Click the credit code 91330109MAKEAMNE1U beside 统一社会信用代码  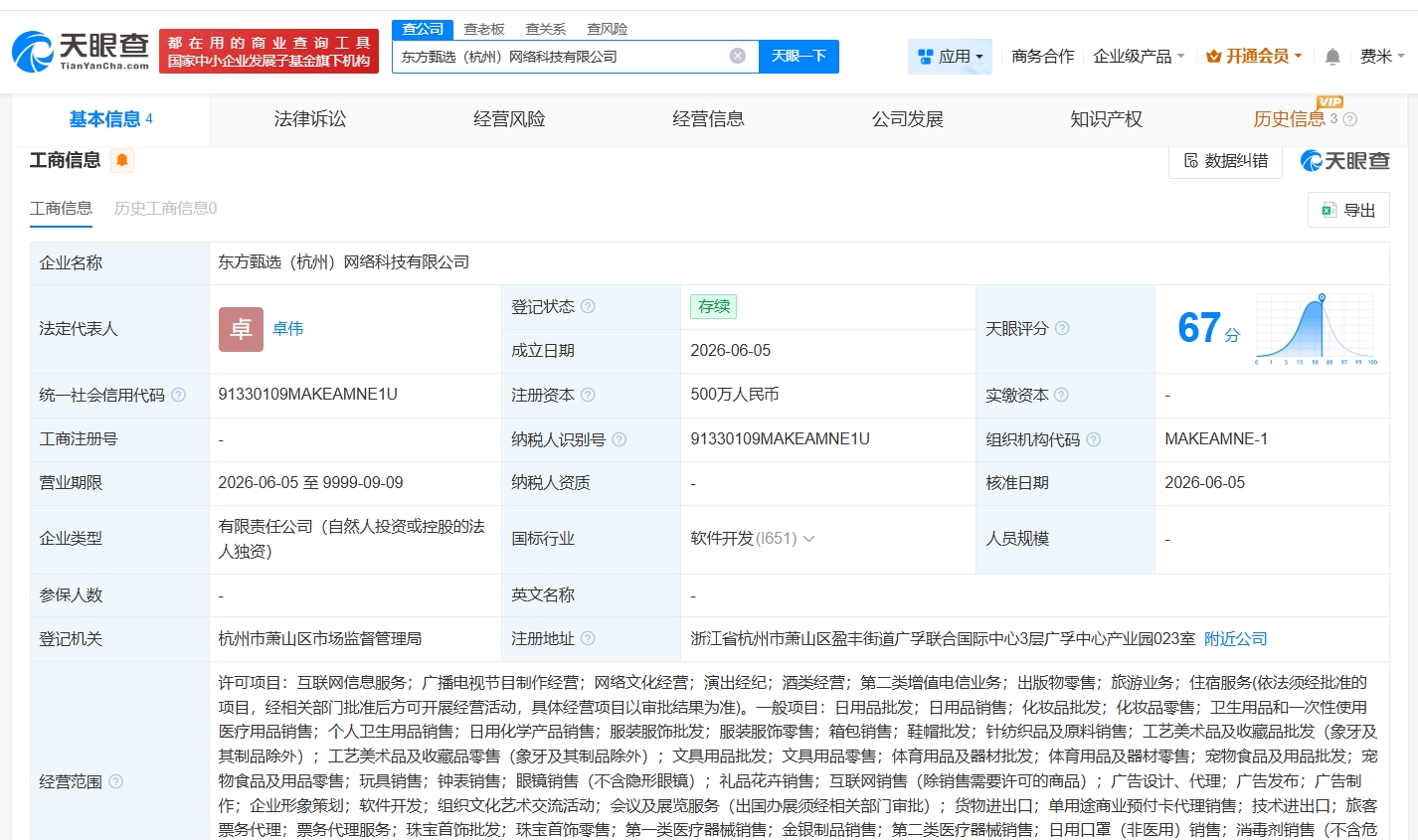308,395
